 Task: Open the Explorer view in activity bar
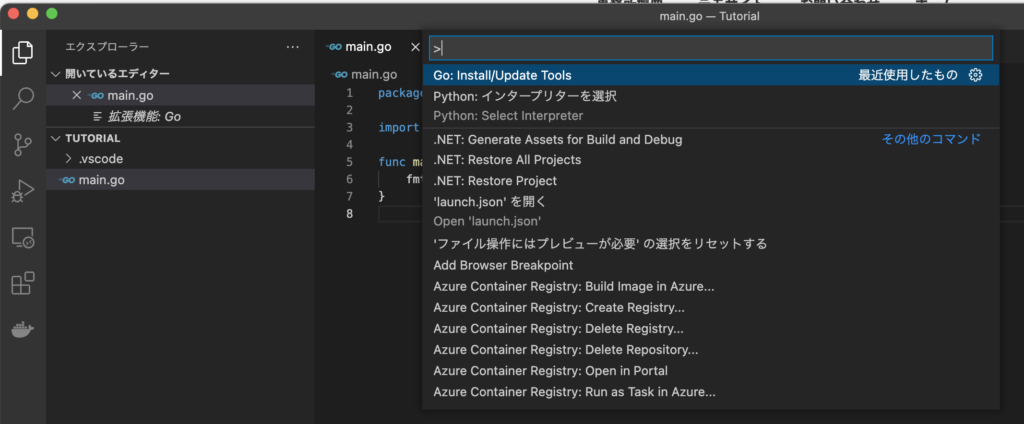tap(23, 52)
